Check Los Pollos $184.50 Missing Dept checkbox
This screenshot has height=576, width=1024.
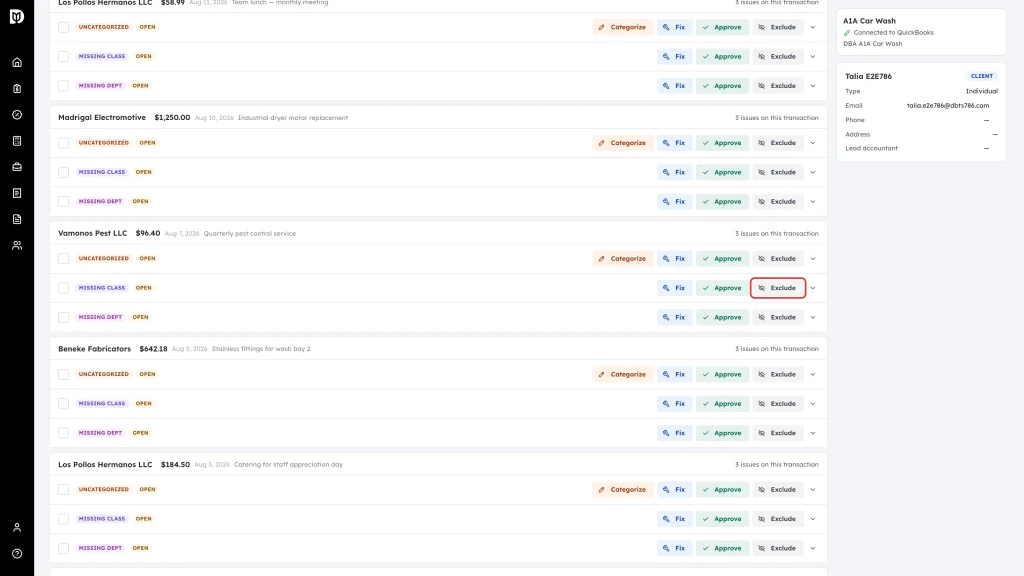pos(63,549)
